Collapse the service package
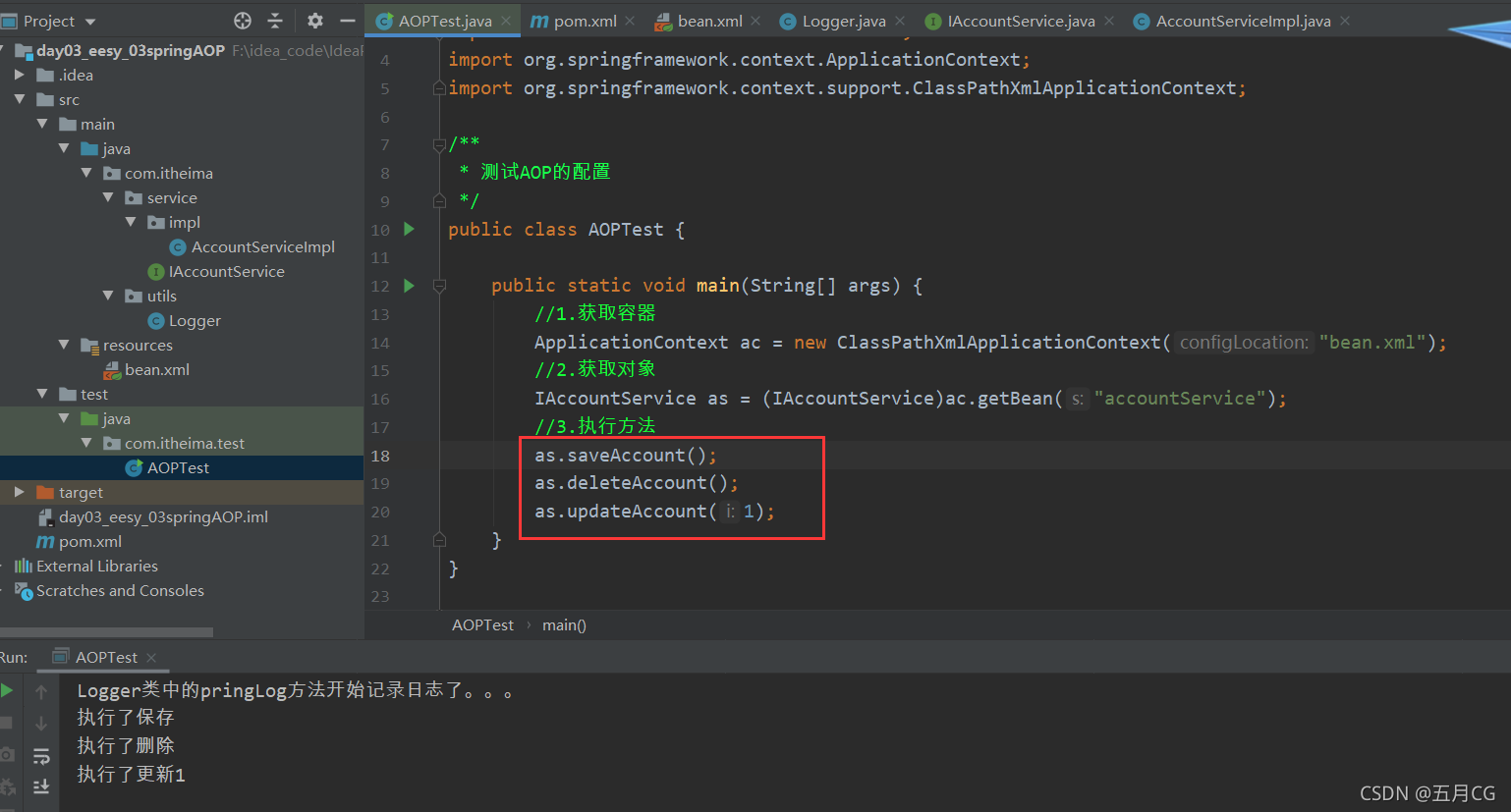Screen dimensions: 1511x812 [108, 197]
